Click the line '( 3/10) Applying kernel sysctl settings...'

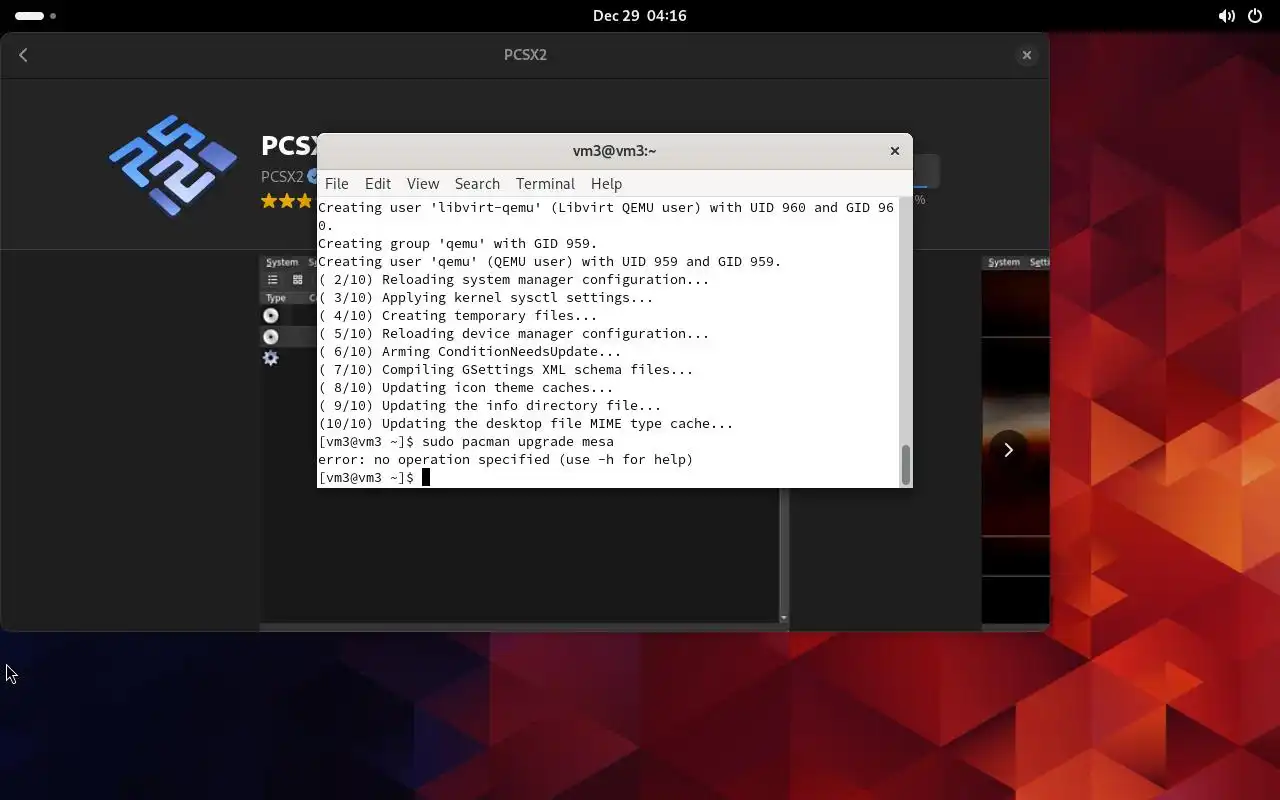(x=486, y=297)
